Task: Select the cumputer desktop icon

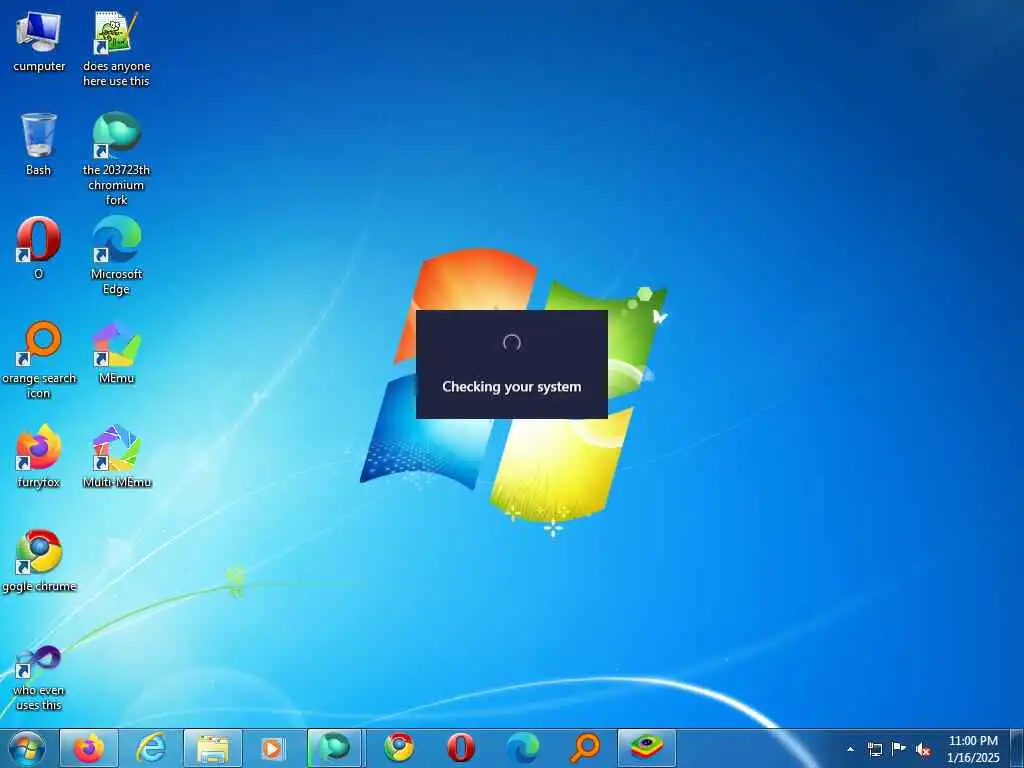Action: [x=39, y=41]
